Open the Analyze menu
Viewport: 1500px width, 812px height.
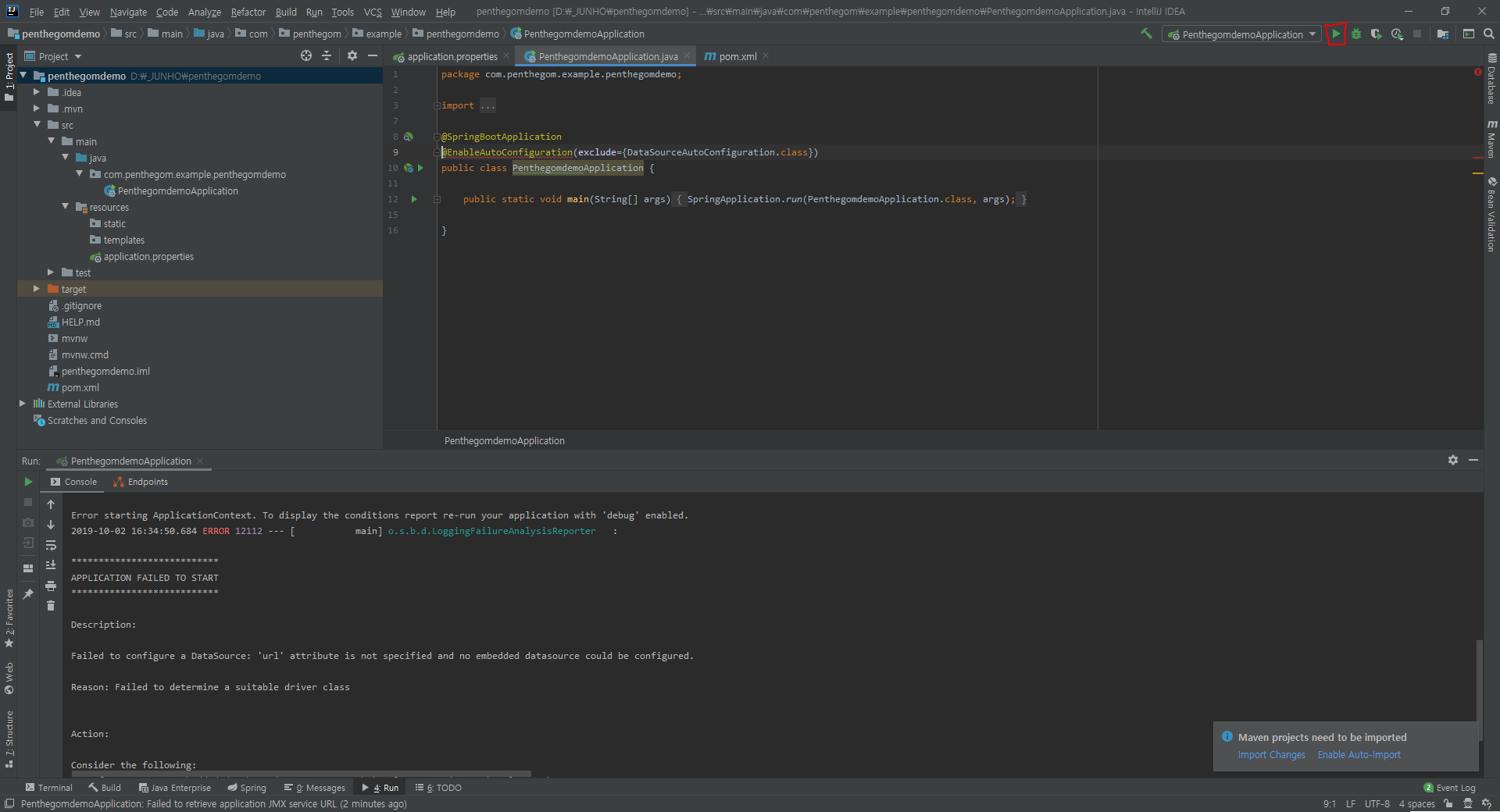[x=204, y=12]
